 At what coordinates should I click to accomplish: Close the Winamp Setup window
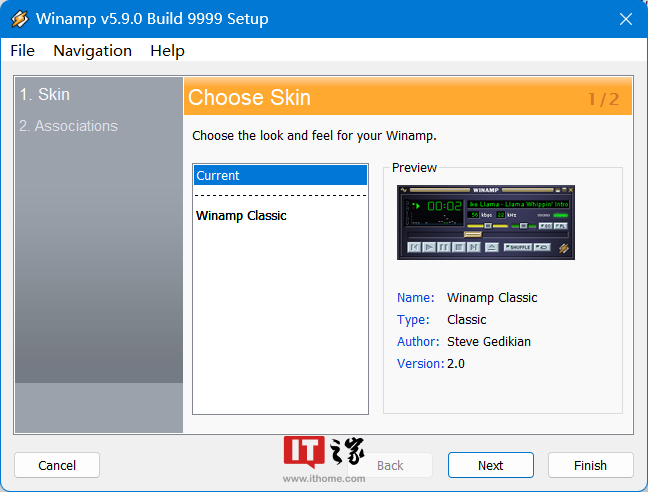click(626, 19)
